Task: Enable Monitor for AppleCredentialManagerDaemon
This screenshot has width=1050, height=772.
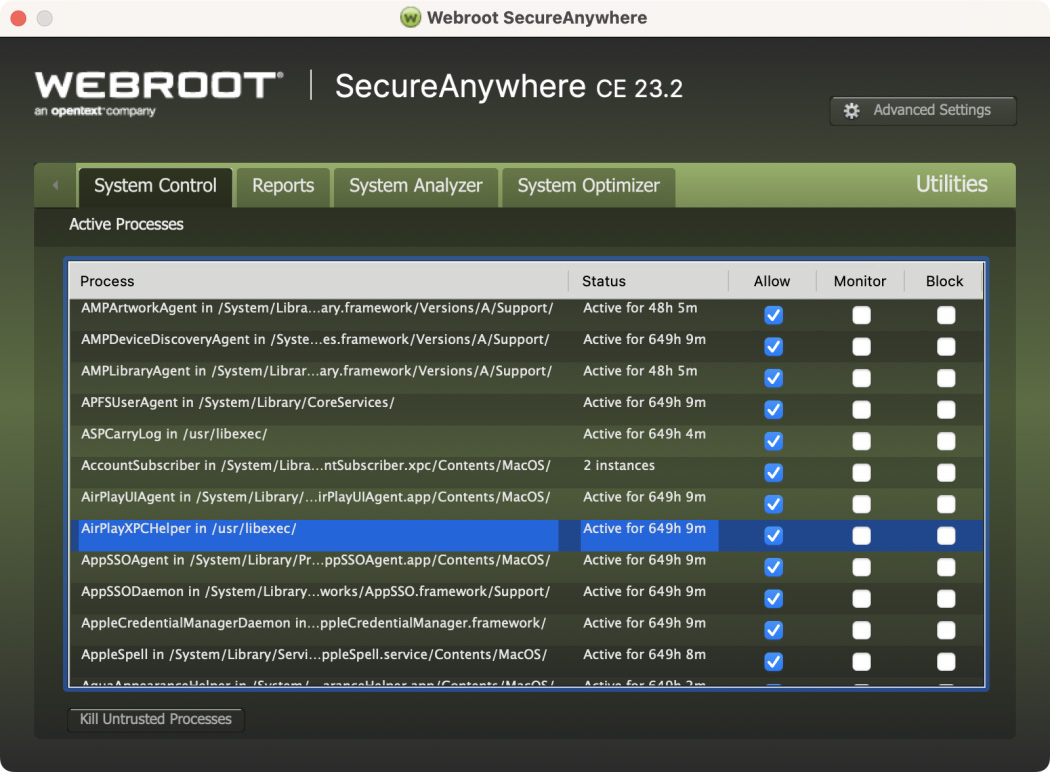Action: pyautogui.click(x=861, y=630)
